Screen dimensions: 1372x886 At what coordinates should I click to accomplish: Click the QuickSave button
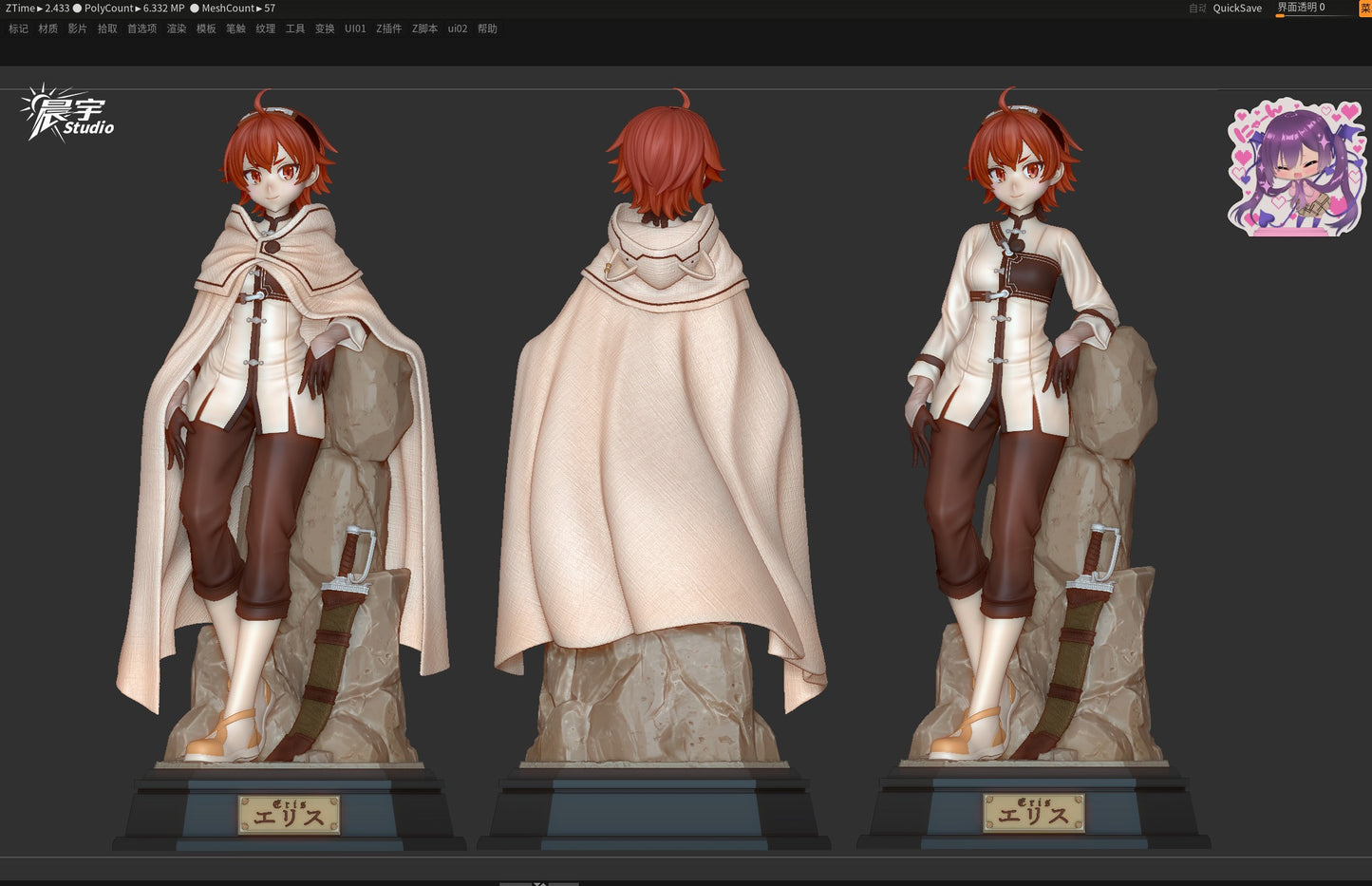(1237, 8)
